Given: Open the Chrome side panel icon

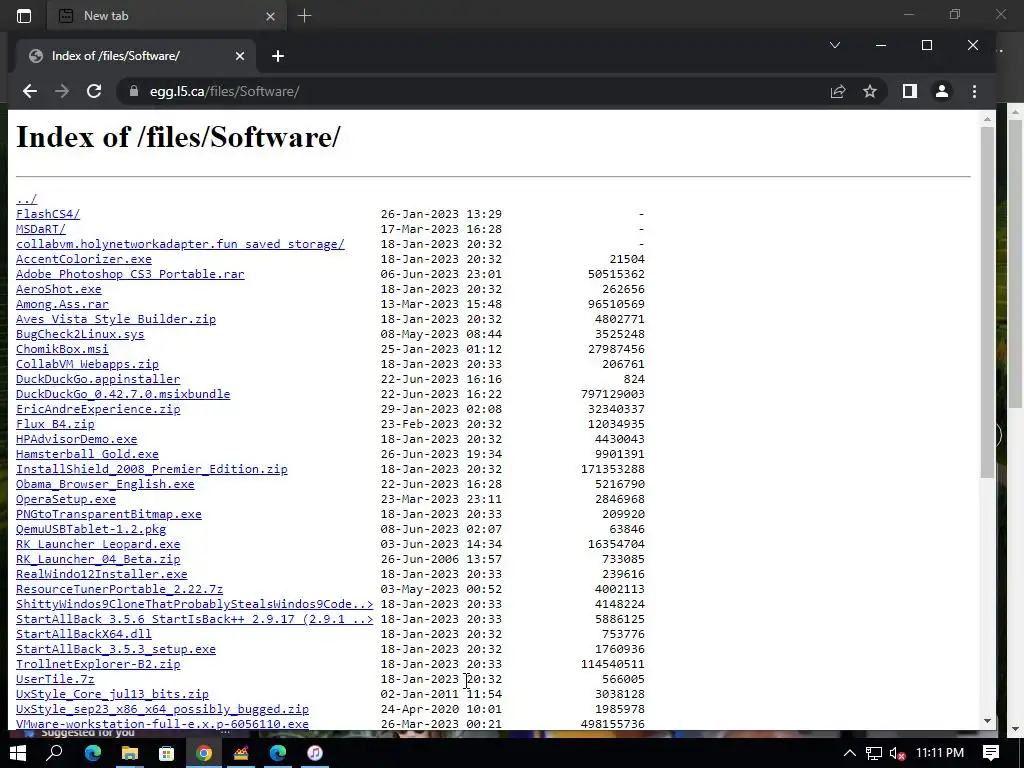Looking at the screenshot, I should [910, 91].
